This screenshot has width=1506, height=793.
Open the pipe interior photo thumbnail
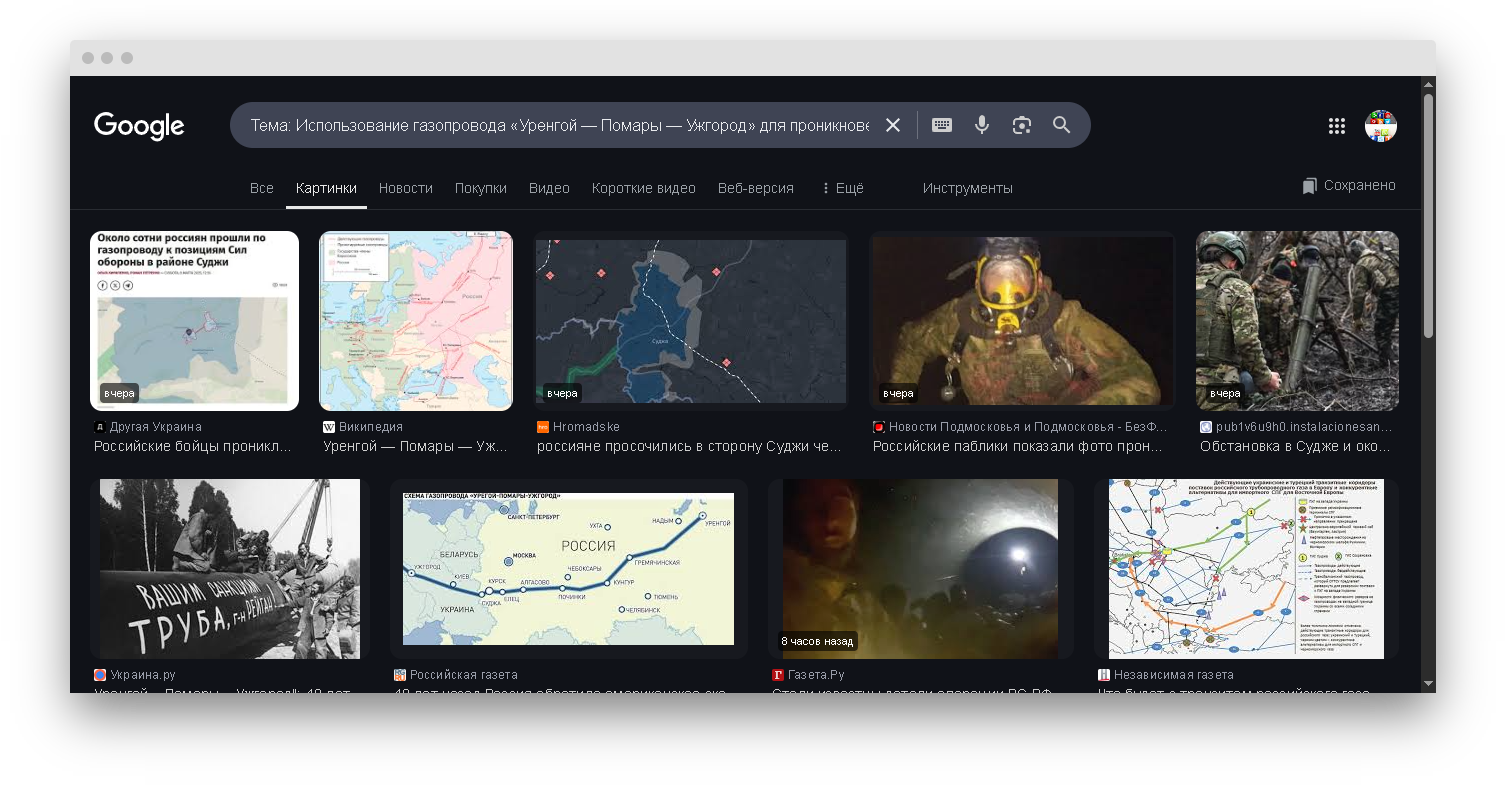pyautogui.click(x=921, y=568)
